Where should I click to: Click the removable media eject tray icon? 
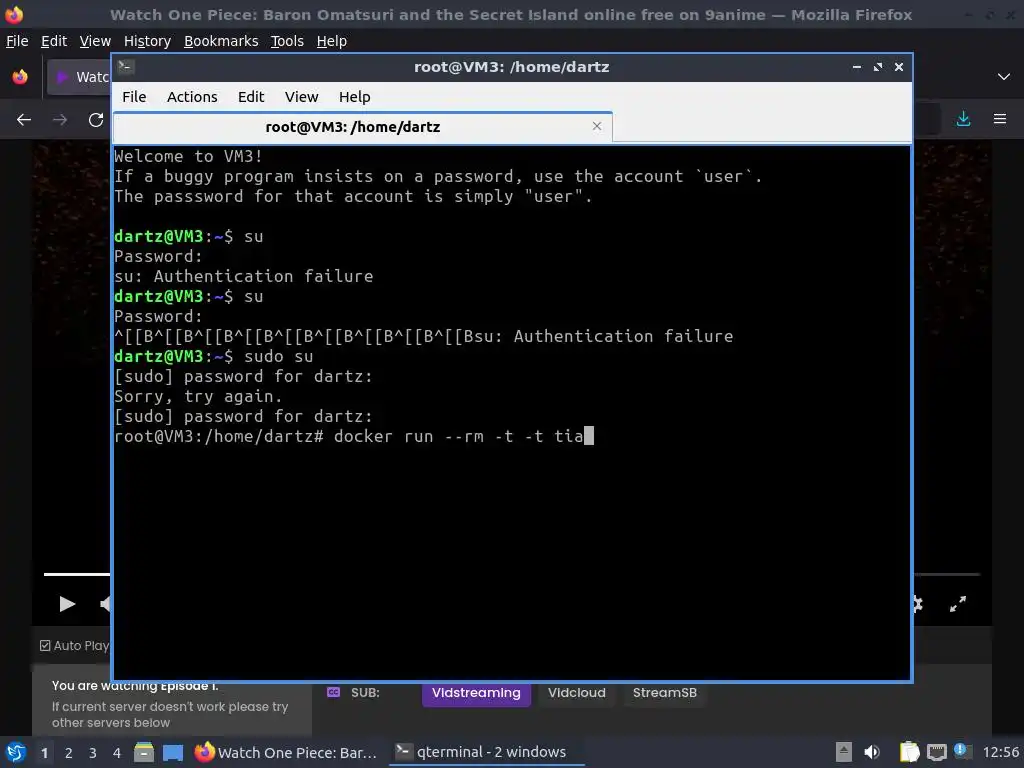(844, 752)
